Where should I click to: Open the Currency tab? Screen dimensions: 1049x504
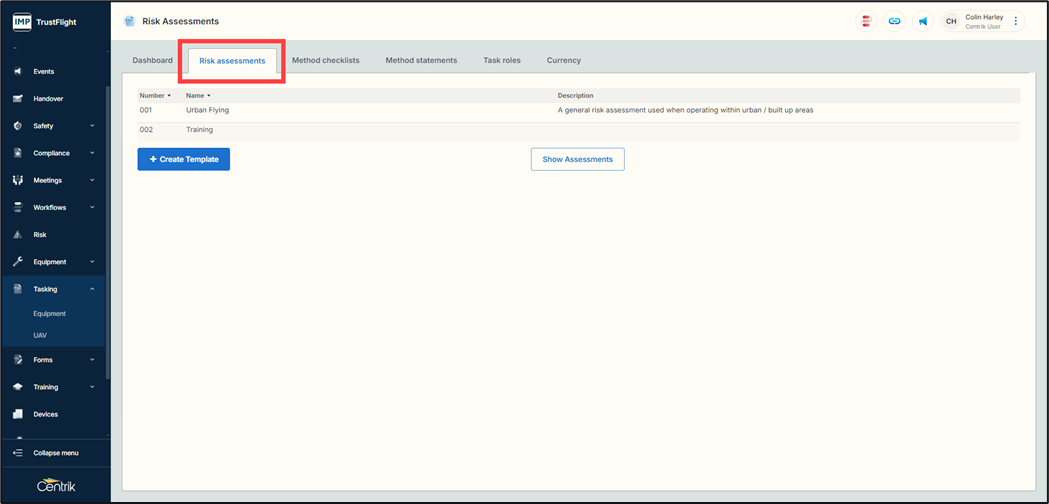(563, 61)
